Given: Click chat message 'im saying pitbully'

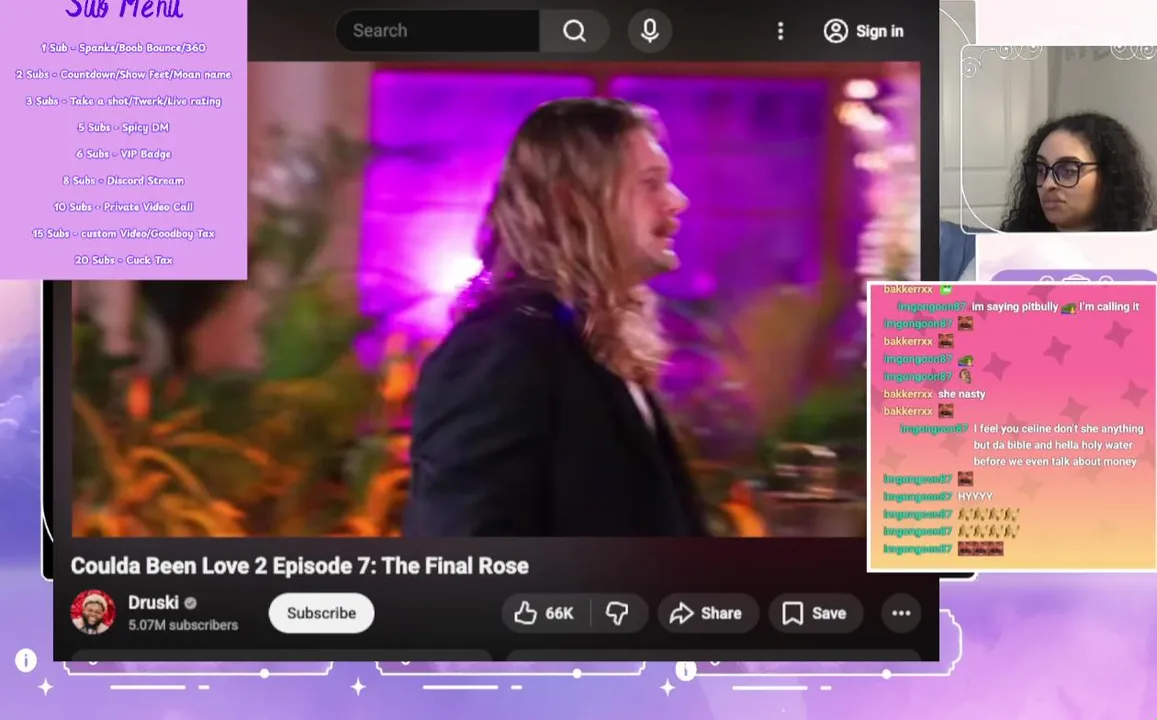Looking at the screenshot, I should pos(1015,306).
